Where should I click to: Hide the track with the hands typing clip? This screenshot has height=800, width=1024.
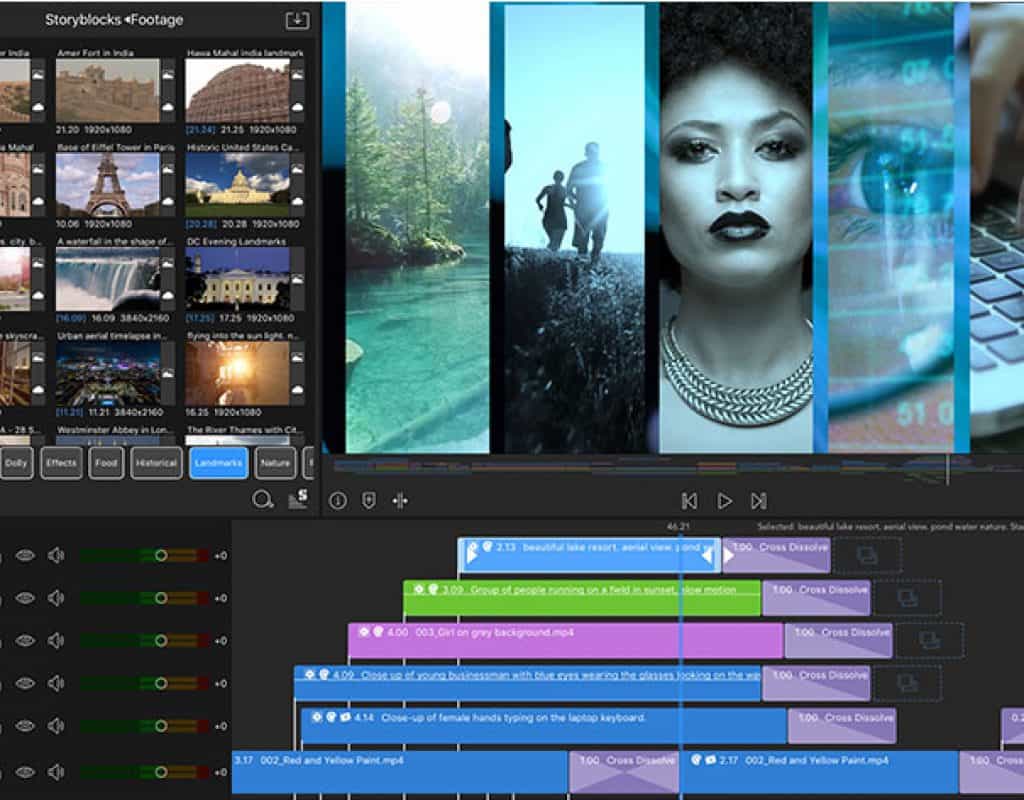(25, 726)
